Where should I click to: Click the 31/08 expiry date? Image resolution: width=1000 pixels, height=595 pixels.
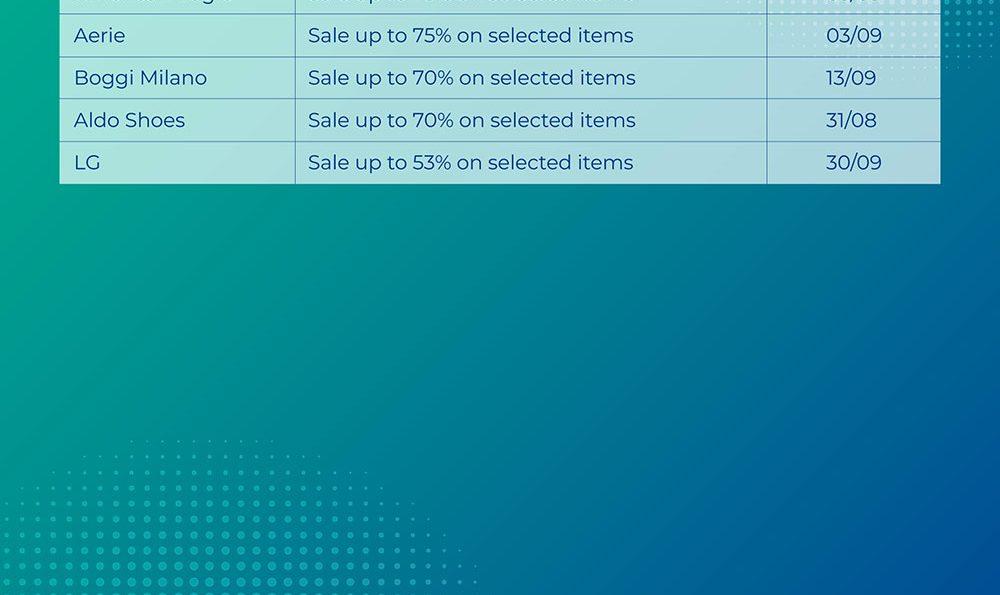coord(851,121)
